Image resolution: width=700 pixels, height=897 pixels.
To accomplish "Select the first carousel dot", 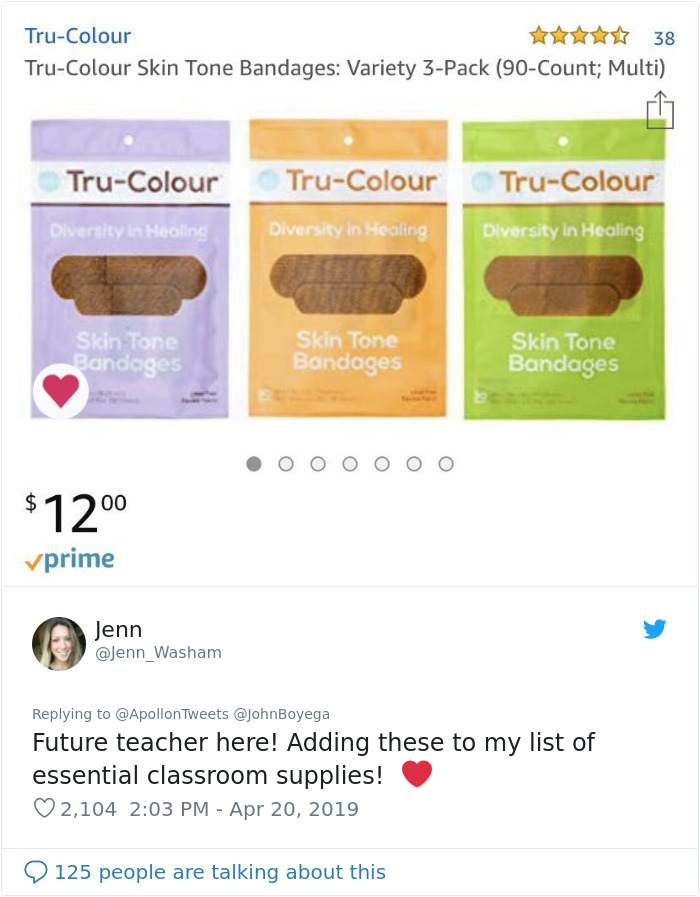I will click(x=254, y=464).
